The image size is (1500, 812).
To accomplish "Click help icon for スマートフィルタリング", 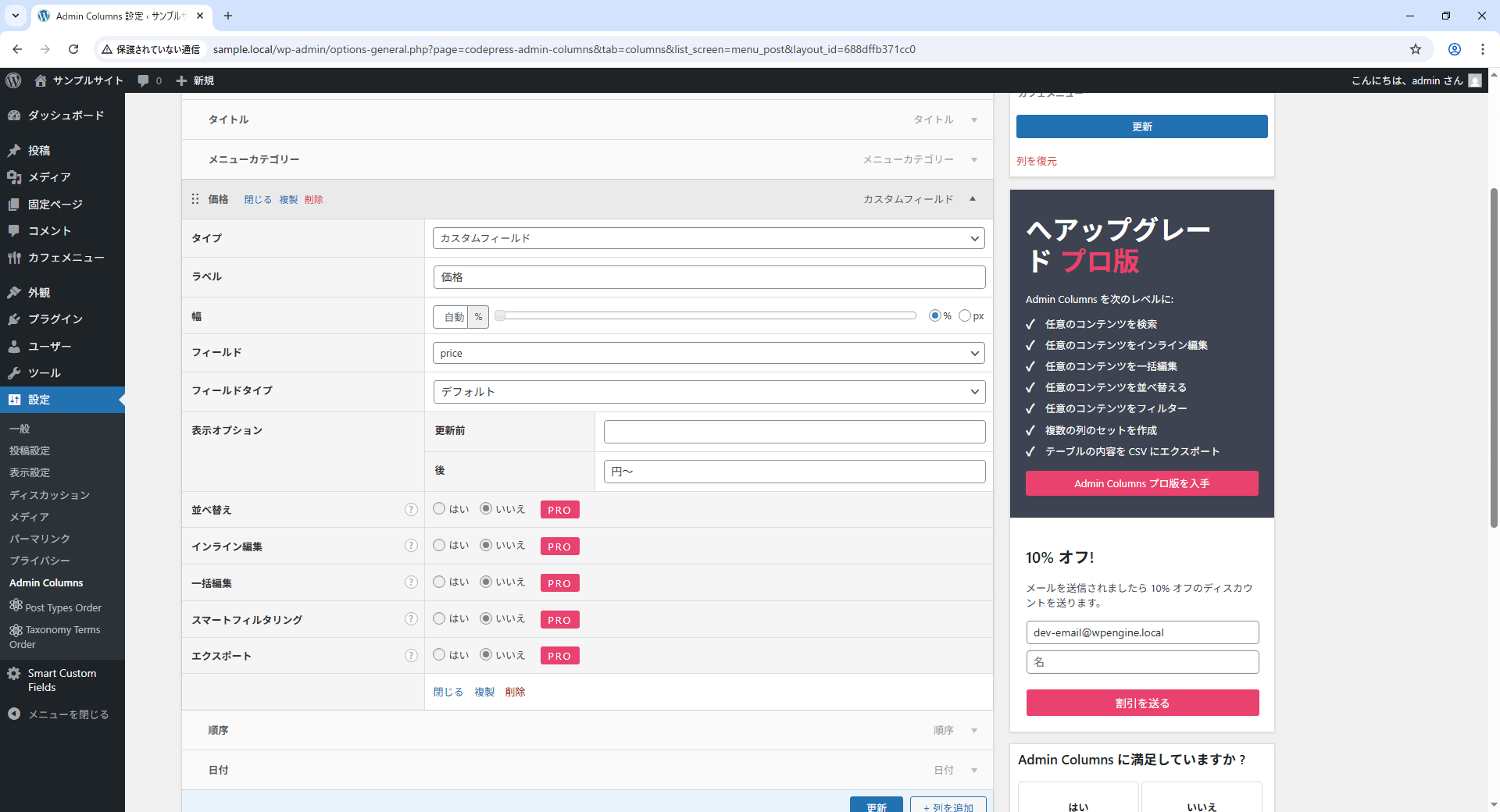I will (411, 619).
